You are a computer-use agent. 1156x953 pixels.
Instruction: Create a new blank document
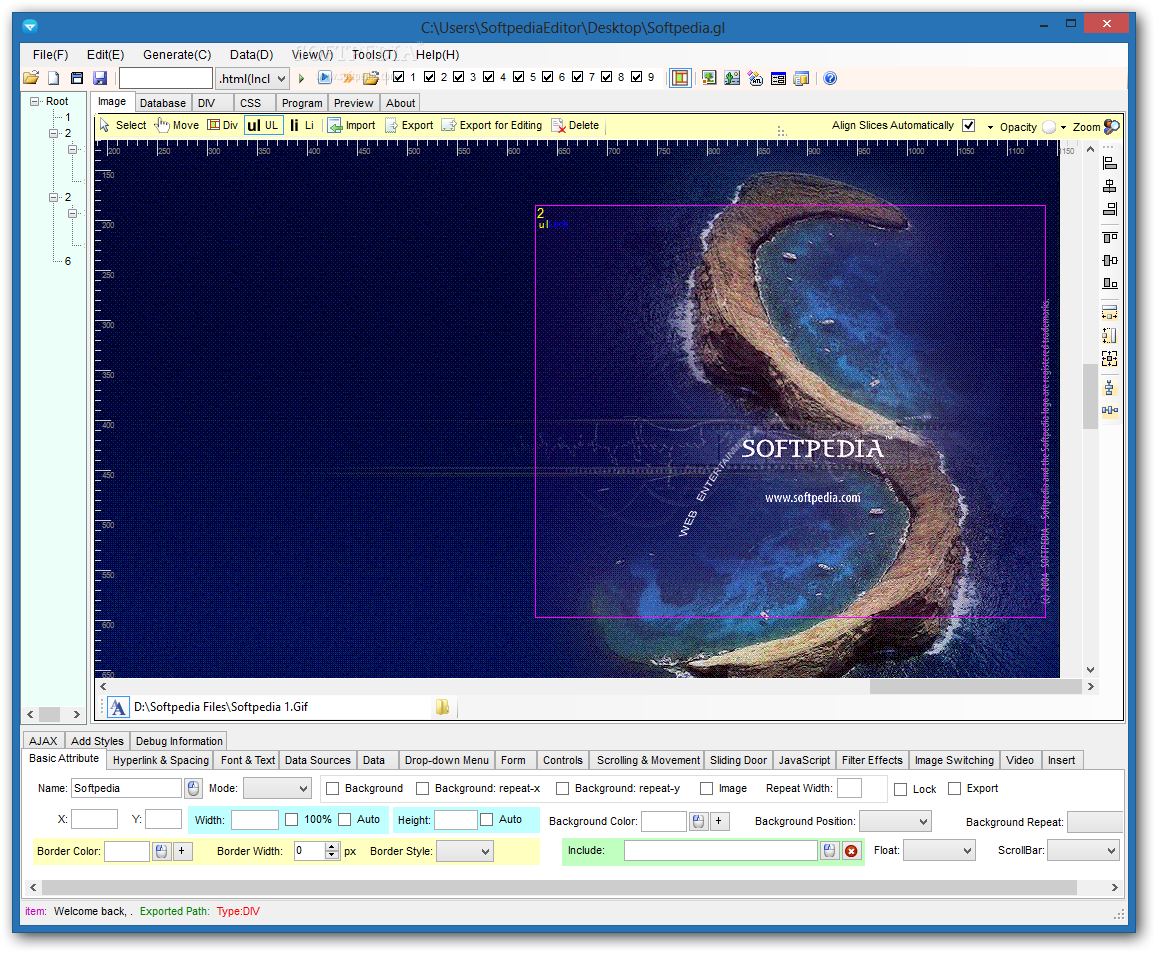(x=54, y=78)
